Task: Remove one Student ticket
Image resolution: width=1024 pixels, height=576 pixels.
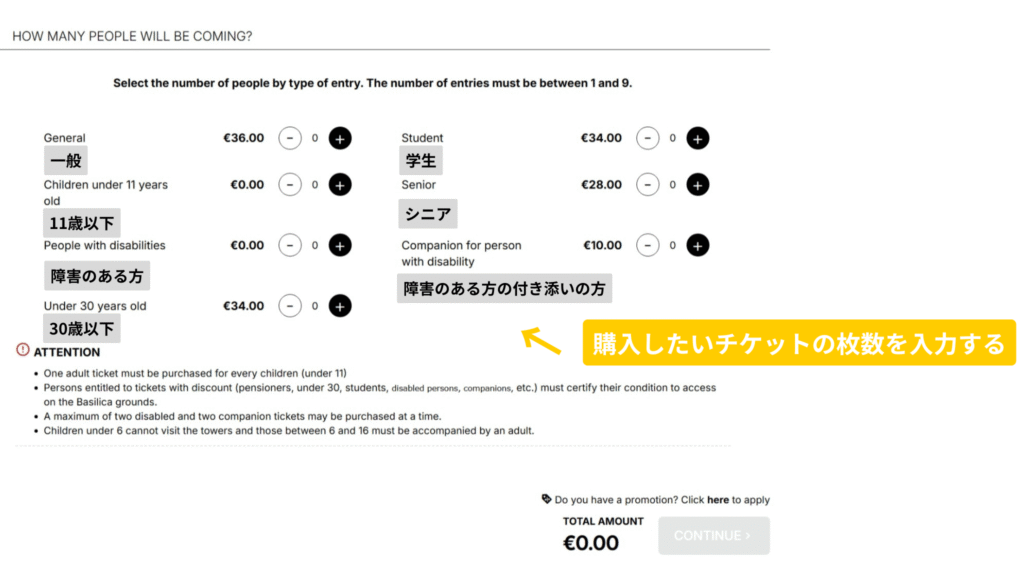Action: (x=648, y=138)
